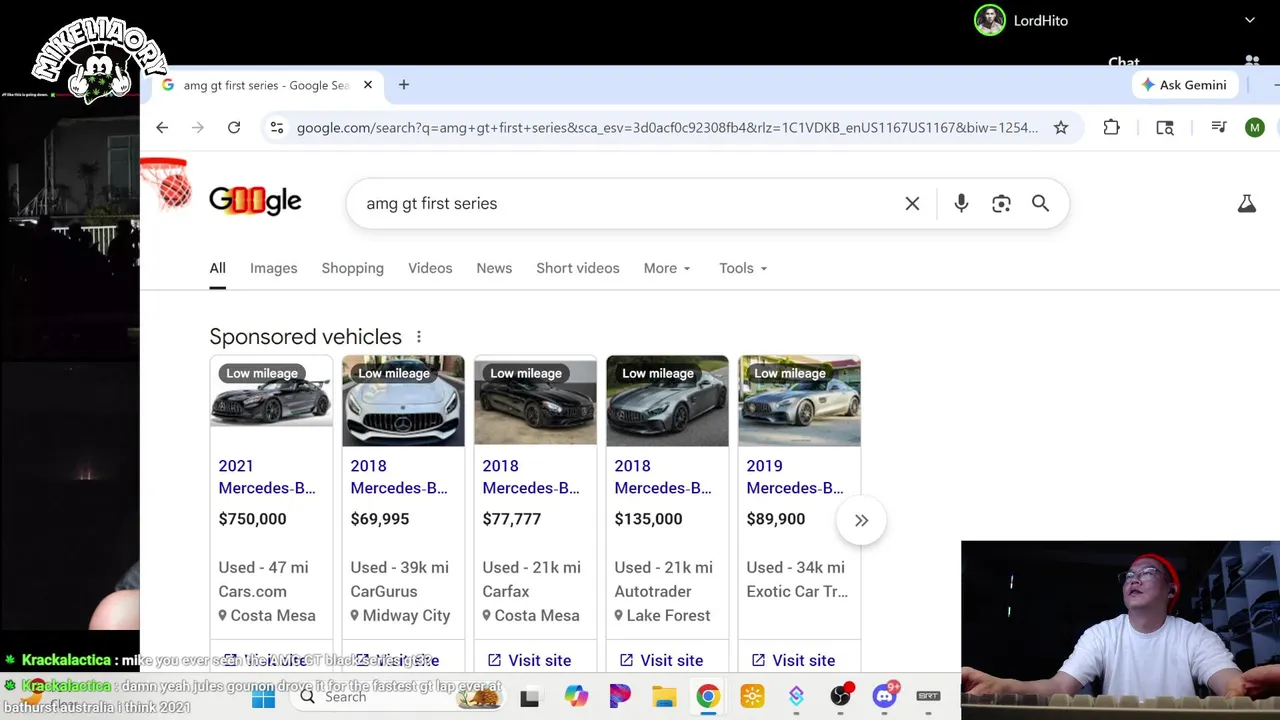Image resolution: width=1280 pixels, height=720 pixels.
Task: Open the Windows Start menu
Action: point(263,697)
